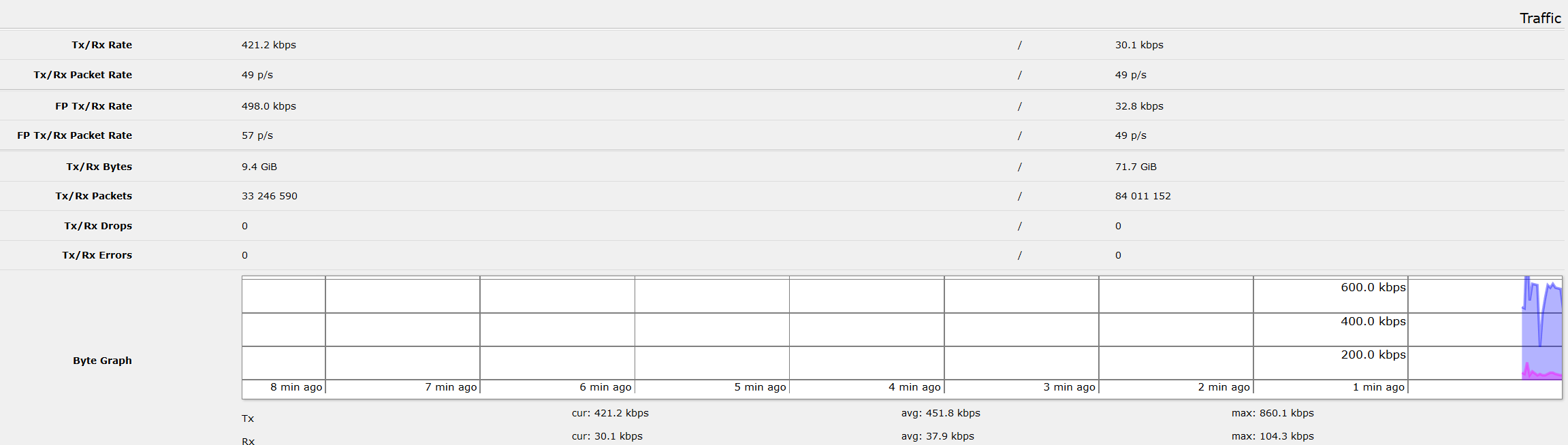
Task: Click the 1 min ago graph marker
Action: [1378, 387]
